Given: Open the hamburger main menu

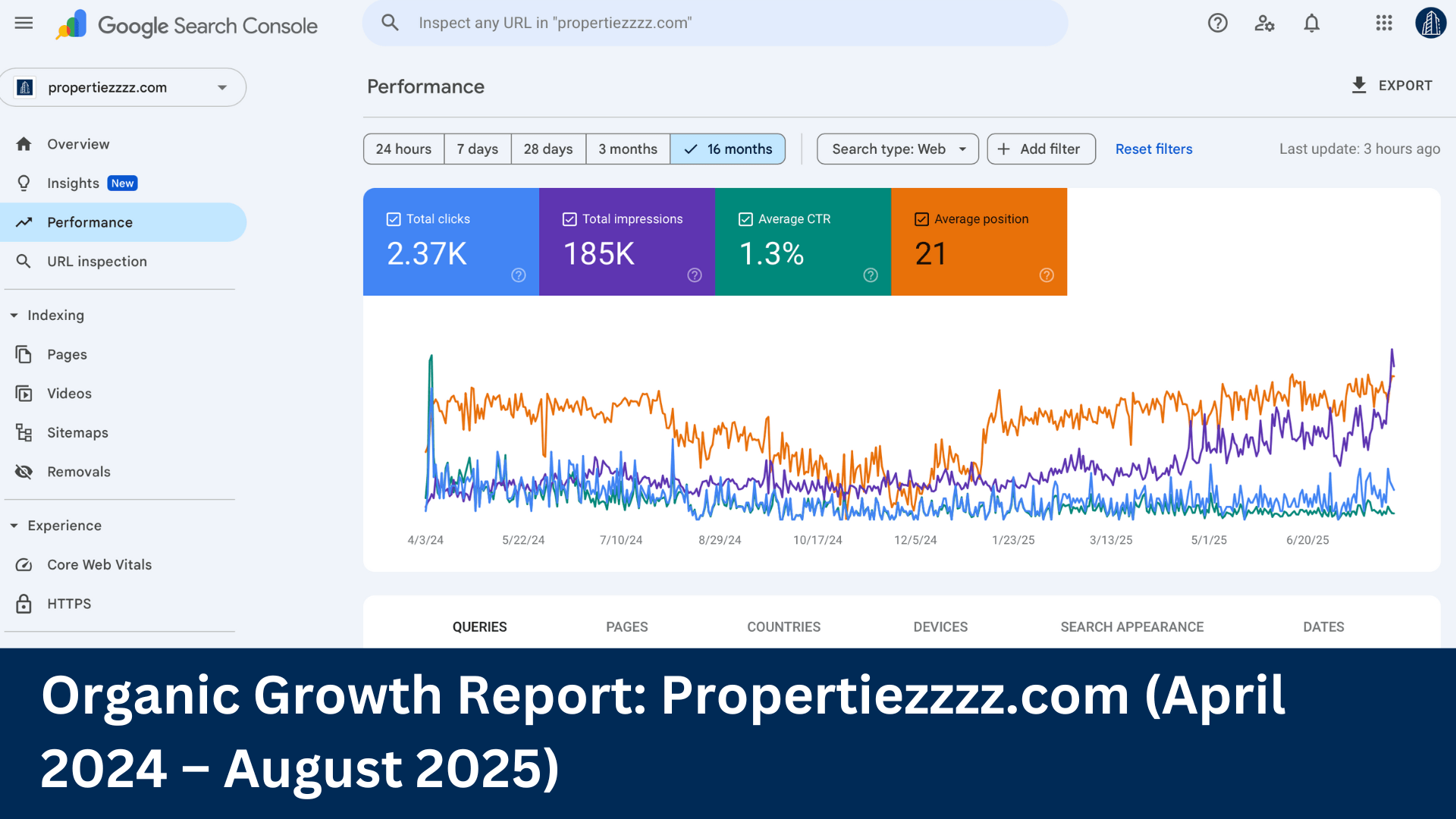Looking at the screenshot, I should [x=24, y=23].
